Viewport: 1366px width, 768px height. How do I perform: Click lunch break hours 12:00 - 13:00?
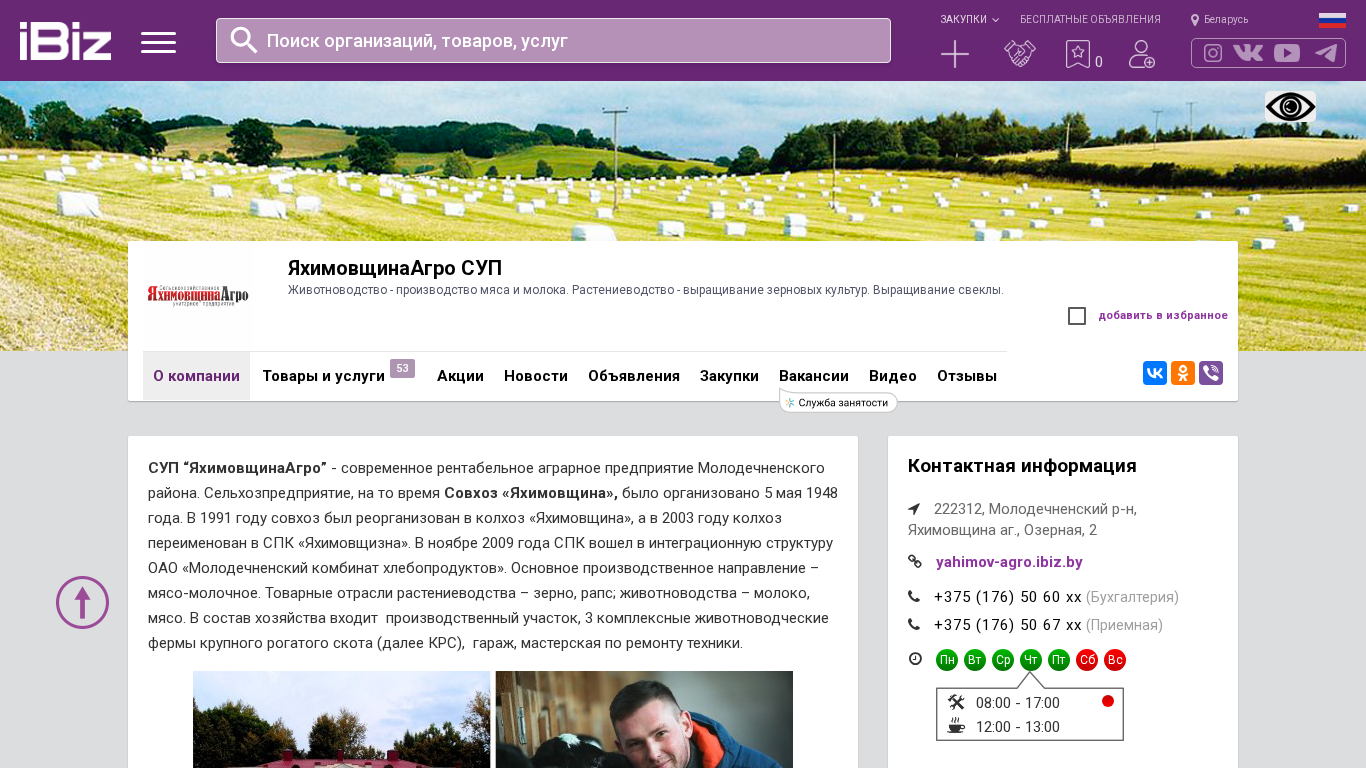point(1018,727)
